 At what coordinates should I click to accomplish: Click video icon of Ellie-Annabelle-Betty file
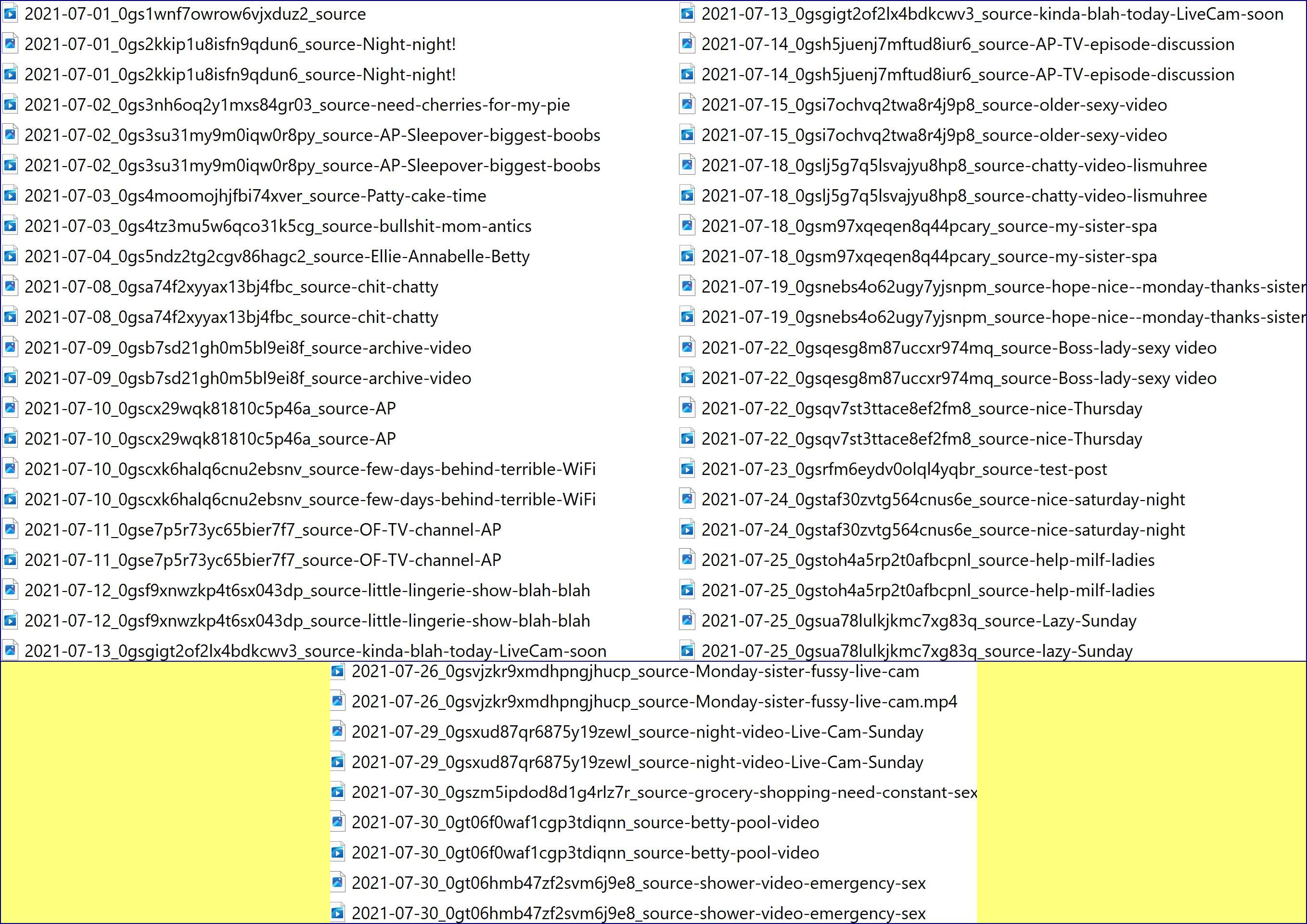click(x=10, y=256)
